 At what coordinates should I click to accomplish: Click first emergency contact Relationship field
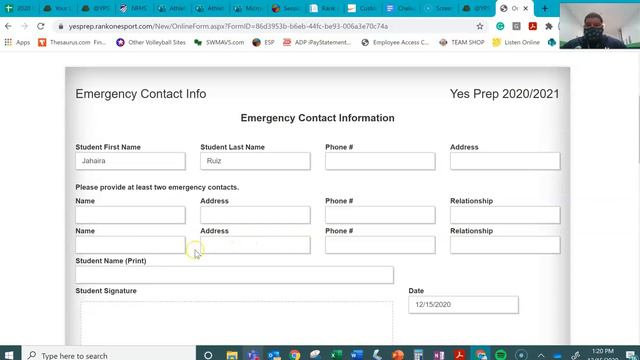(x=505, y=215)
